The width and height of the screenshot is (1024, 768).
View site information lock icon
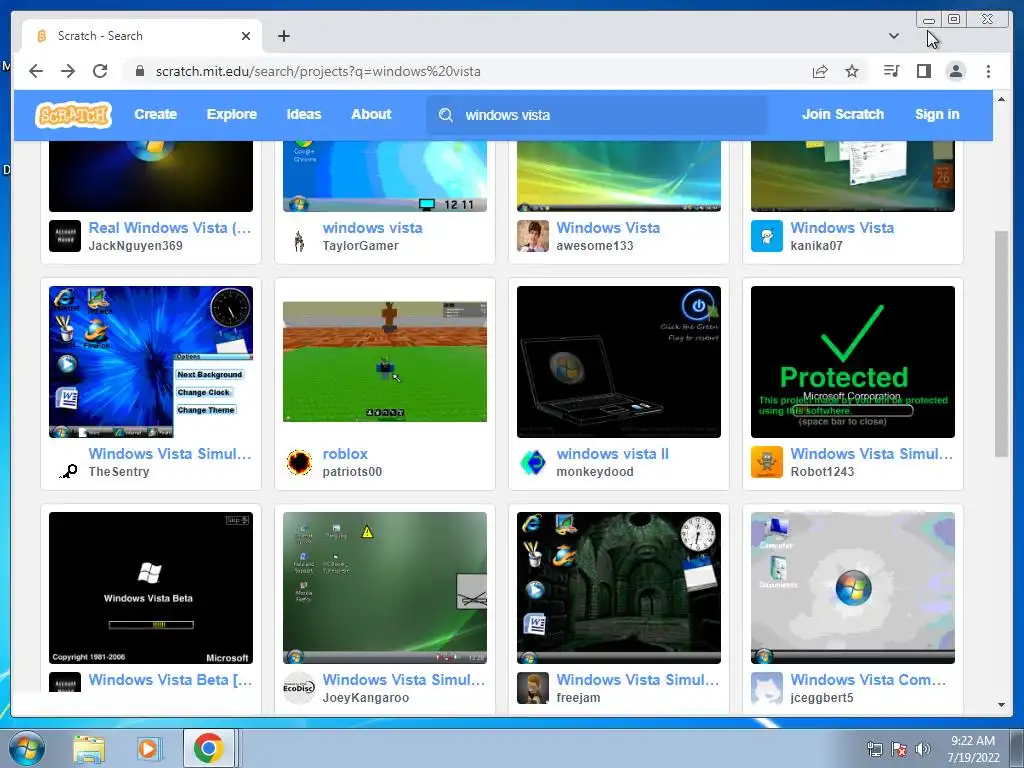pyautogui.click(x=140, y=71)
